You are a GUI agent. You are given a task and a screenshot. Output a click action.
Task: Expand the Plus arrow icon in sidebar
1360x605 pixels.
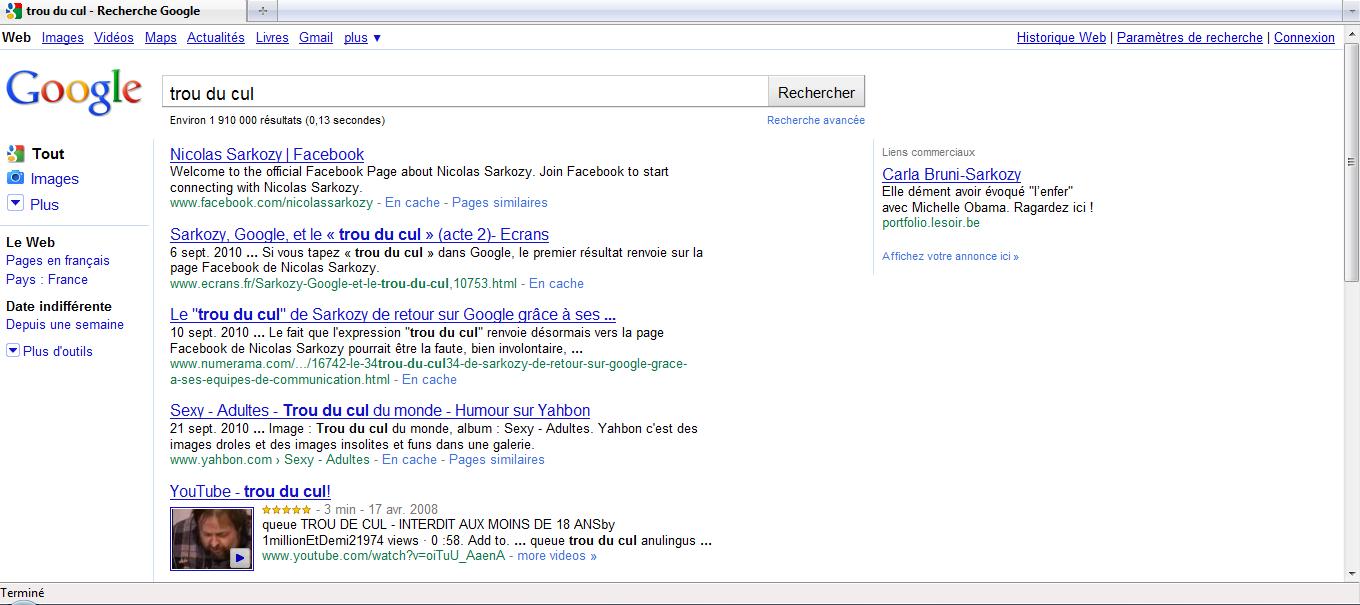point(15,203)
